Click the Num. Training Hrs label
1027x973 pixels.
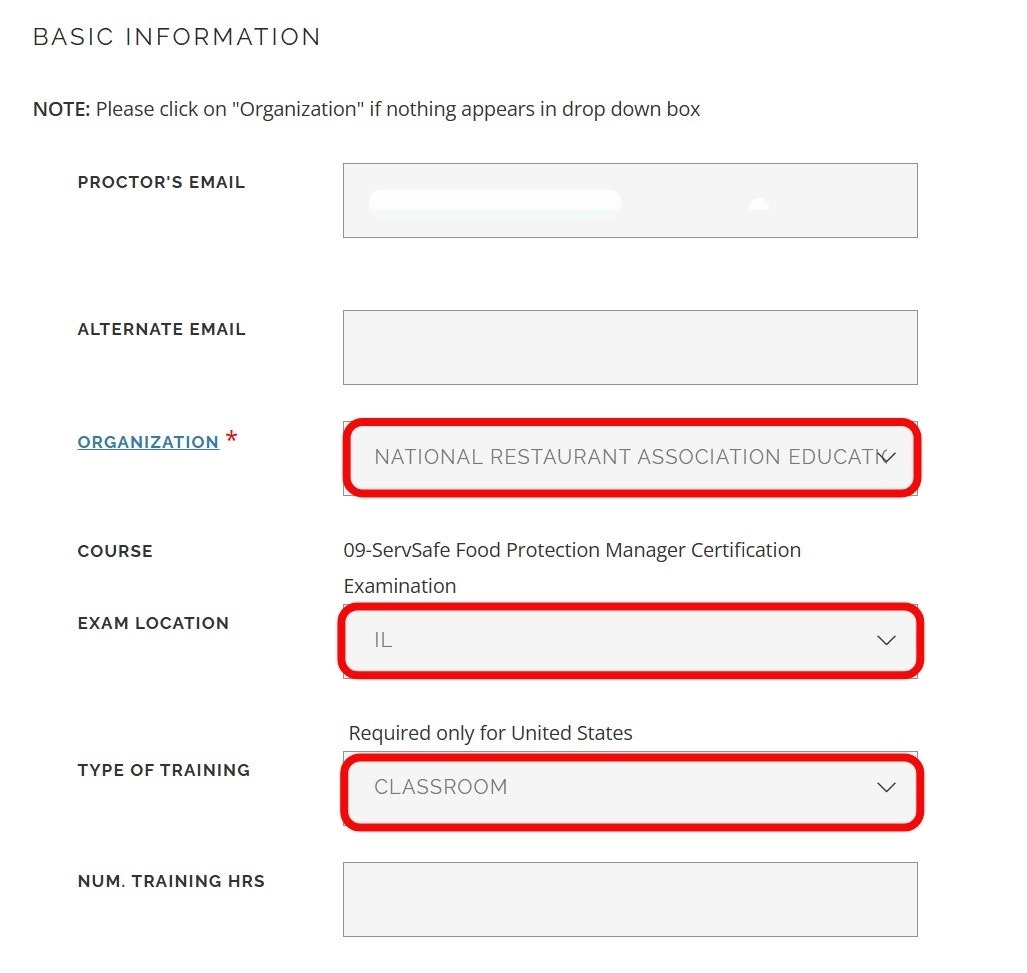(x=171, y=881)
